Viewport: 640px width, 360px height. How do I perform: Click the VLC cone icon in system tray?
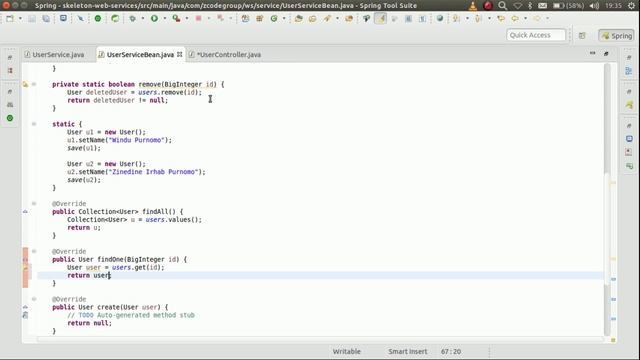pyautogui.click(x=473, y=6)
